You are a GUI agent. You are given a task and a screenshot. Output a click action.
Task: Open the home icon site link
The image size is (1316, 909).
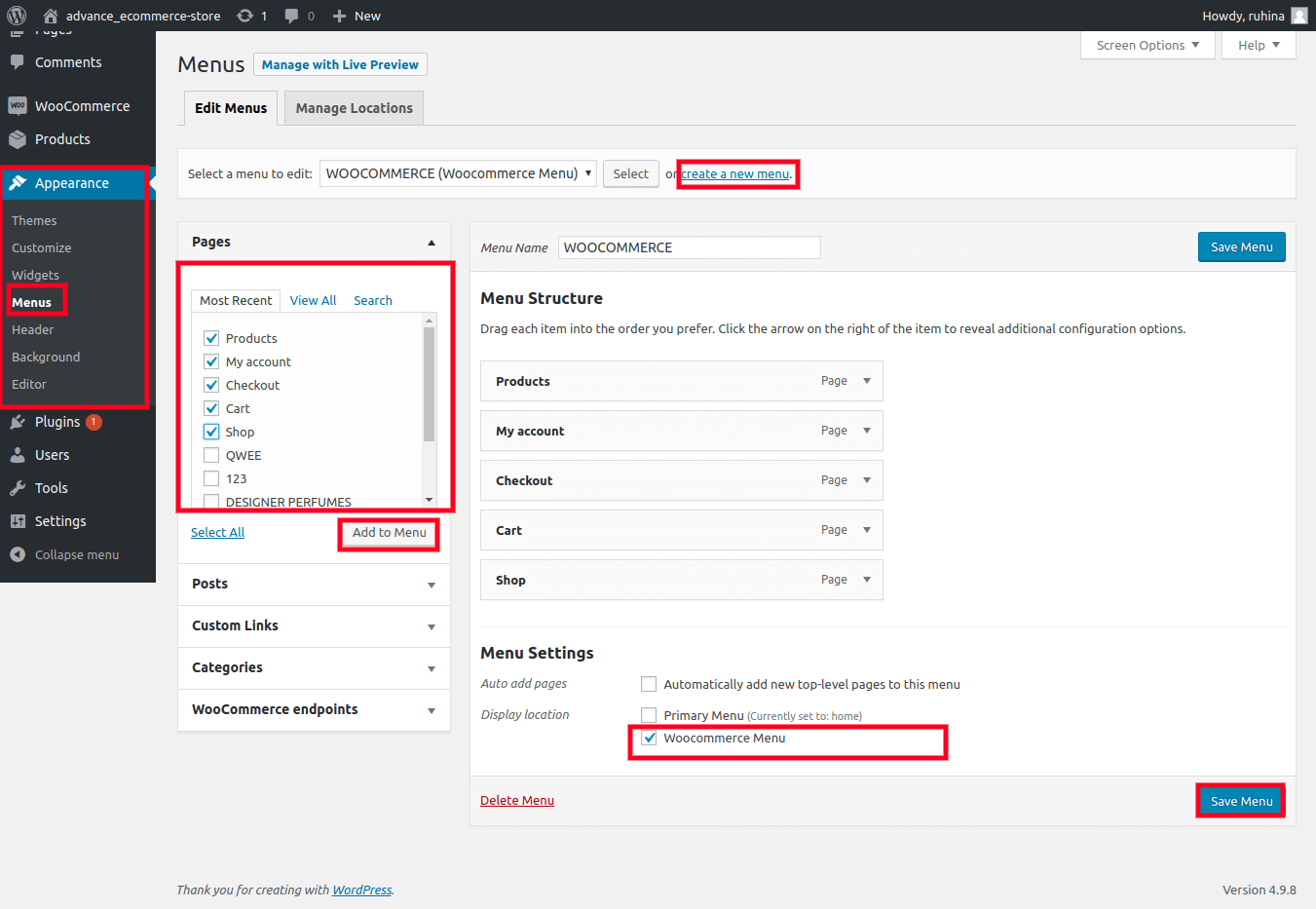(x=51, y=16)
